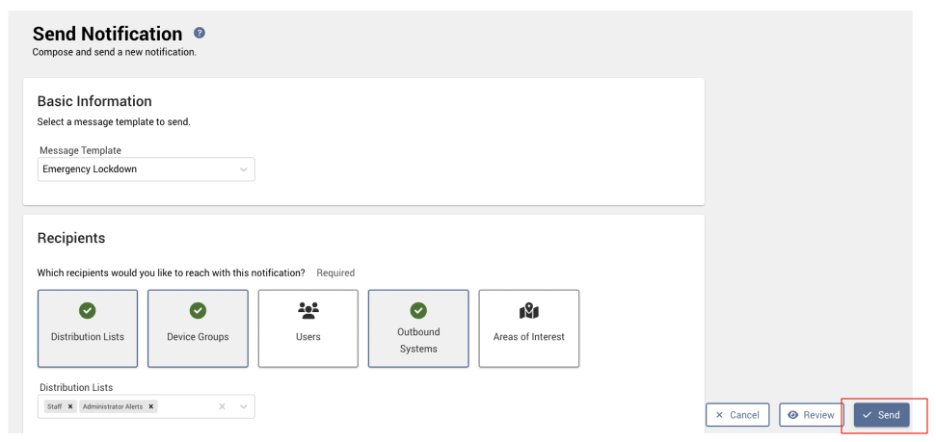936x442 pixels.
Task: Remove the Administrator Alerts tag
Action: tap(151, 407)
